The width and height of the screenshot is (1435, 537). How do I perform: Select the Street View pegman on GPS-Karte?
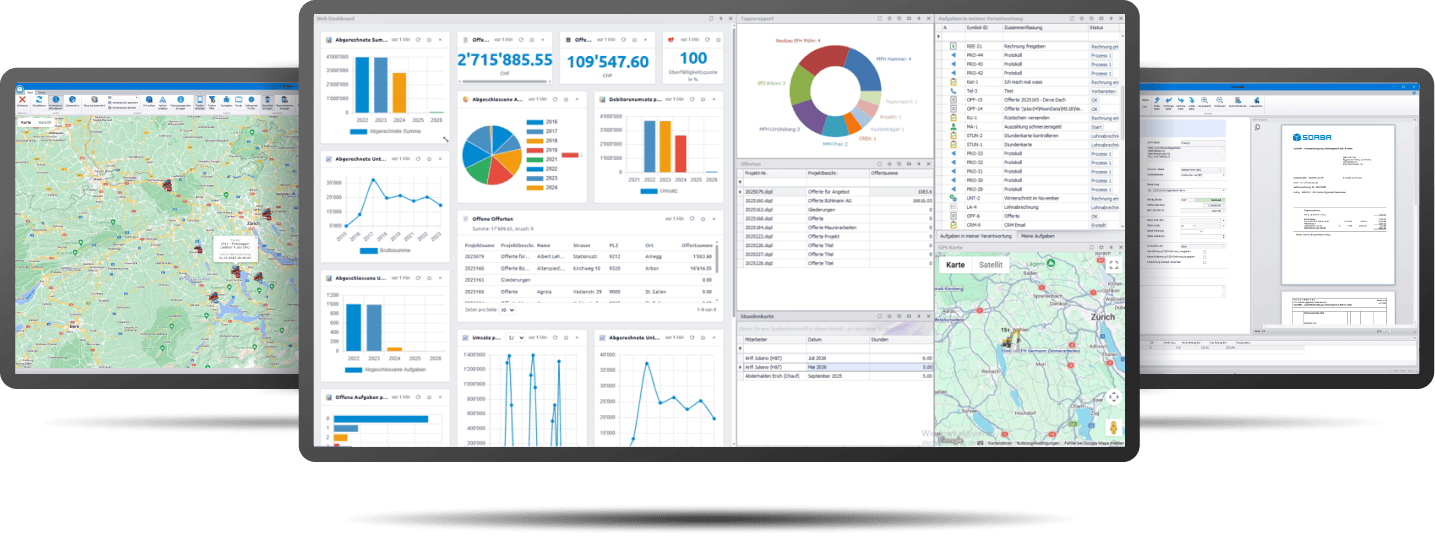click(x=1114, y=427)
